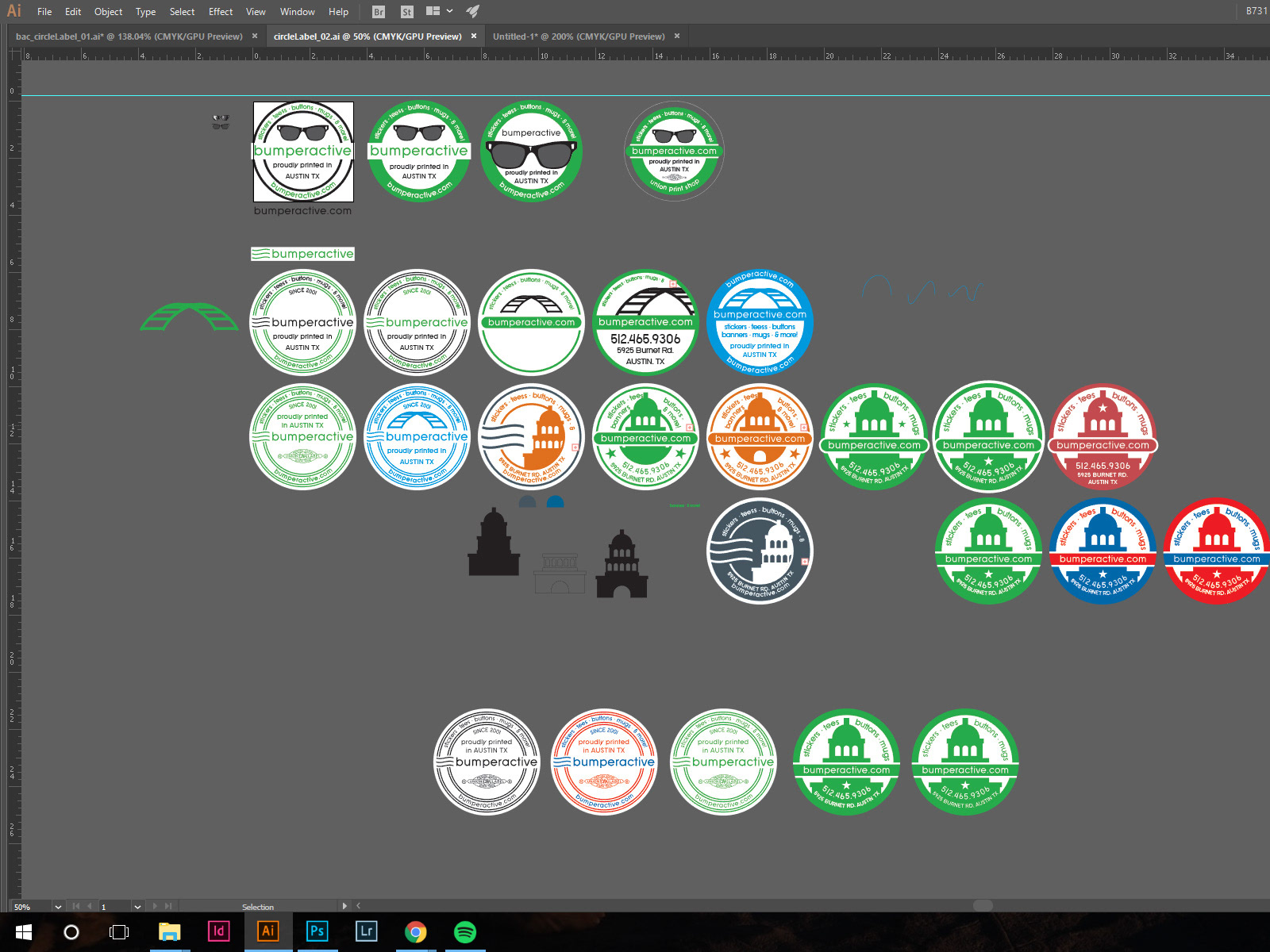Select the tall black capitol silhouette
1270x952 pixels.
[x=493, y=543]
